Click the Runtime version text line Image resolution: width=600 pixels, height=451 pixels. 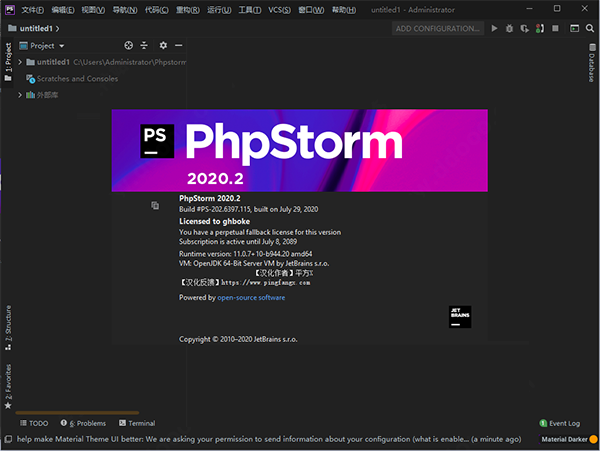coord(246,254)
